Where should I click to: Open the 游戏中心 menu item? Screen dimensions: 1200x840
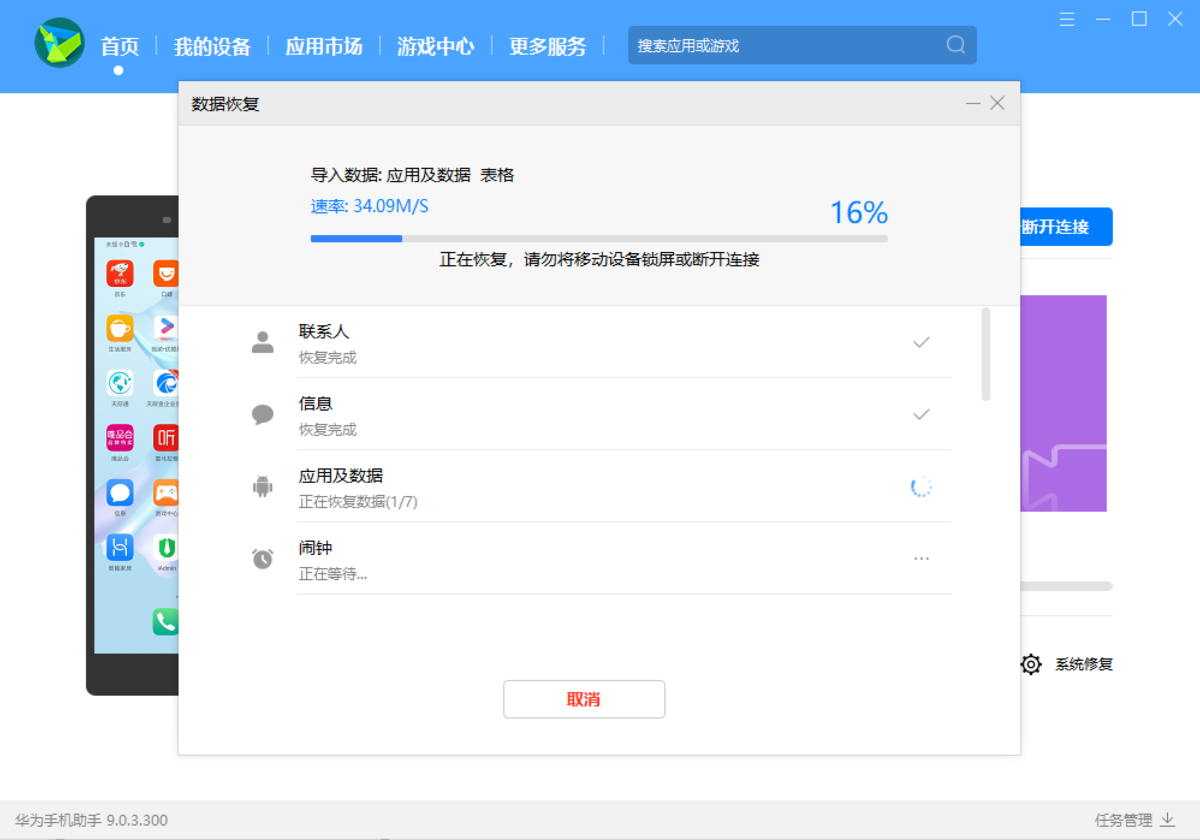click(x=435, y=46)
